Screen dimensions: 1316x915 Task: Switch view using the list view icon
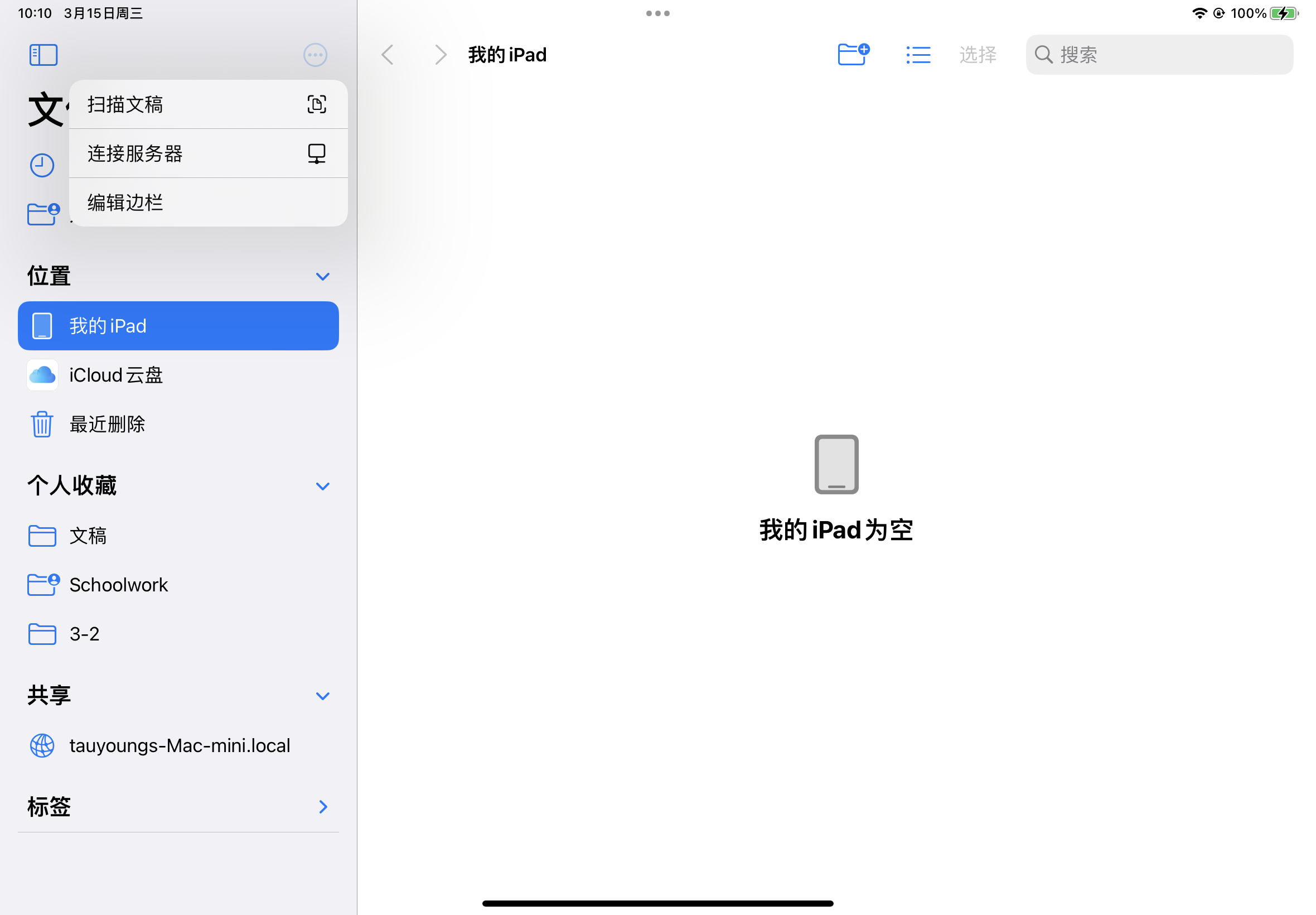coord(917,55)
